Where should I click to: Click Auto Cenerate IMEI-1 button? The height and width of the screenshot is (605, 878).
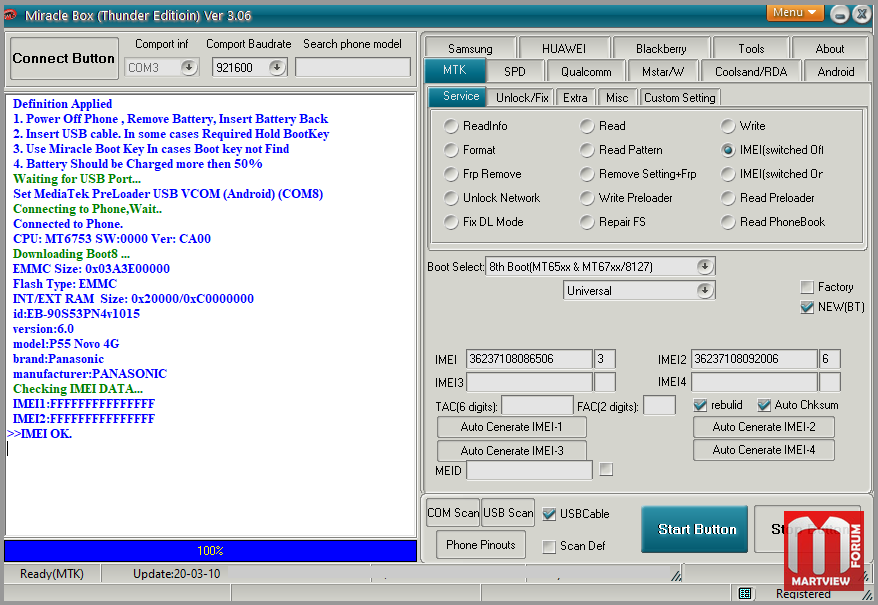pyautogui.click(x=512, y=427)
